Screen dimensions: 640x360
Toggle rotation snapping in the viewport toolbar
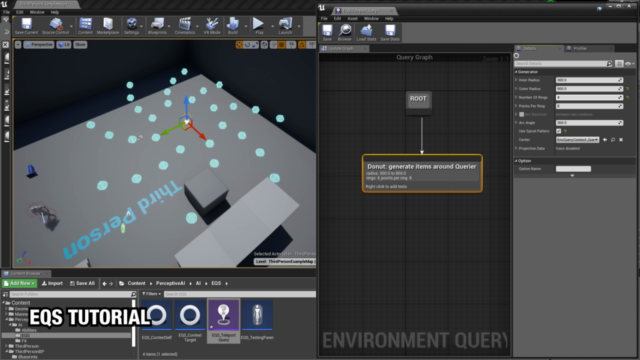pos(302,44)
